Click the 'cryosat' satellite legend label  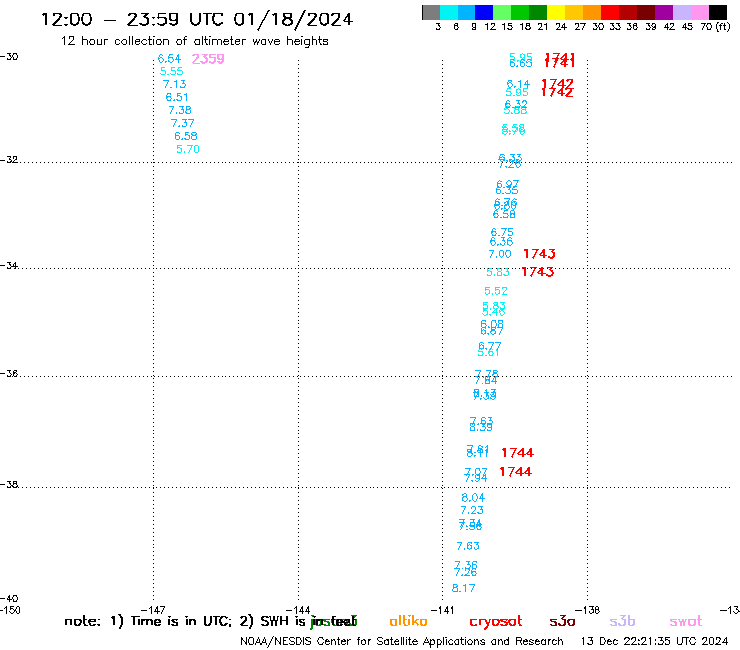point(496,622)
